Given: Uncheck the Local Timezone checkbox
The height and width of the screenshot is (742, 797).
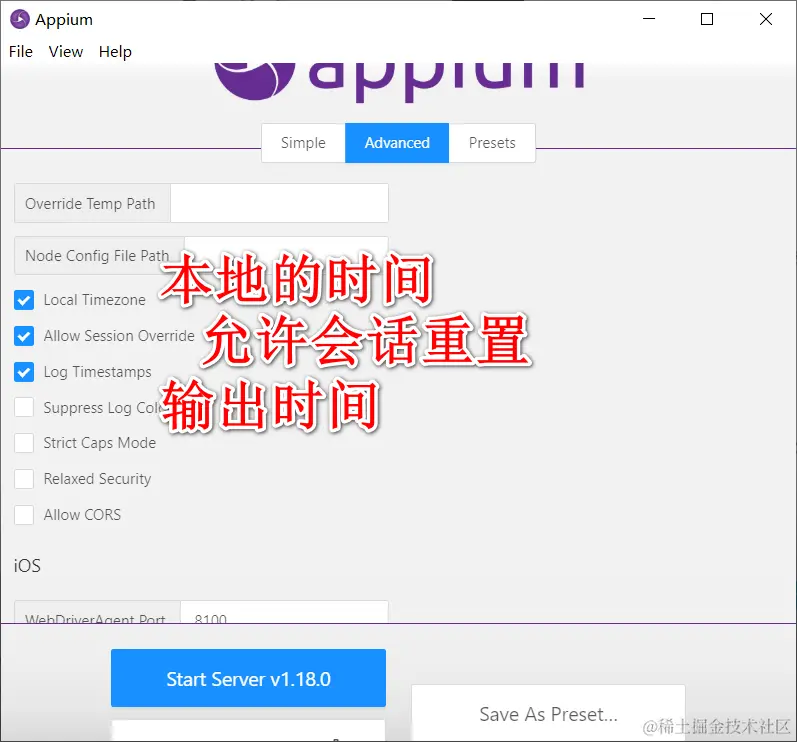Looking at the screenshot, I should pyautogui.click(x=24, y=300).
